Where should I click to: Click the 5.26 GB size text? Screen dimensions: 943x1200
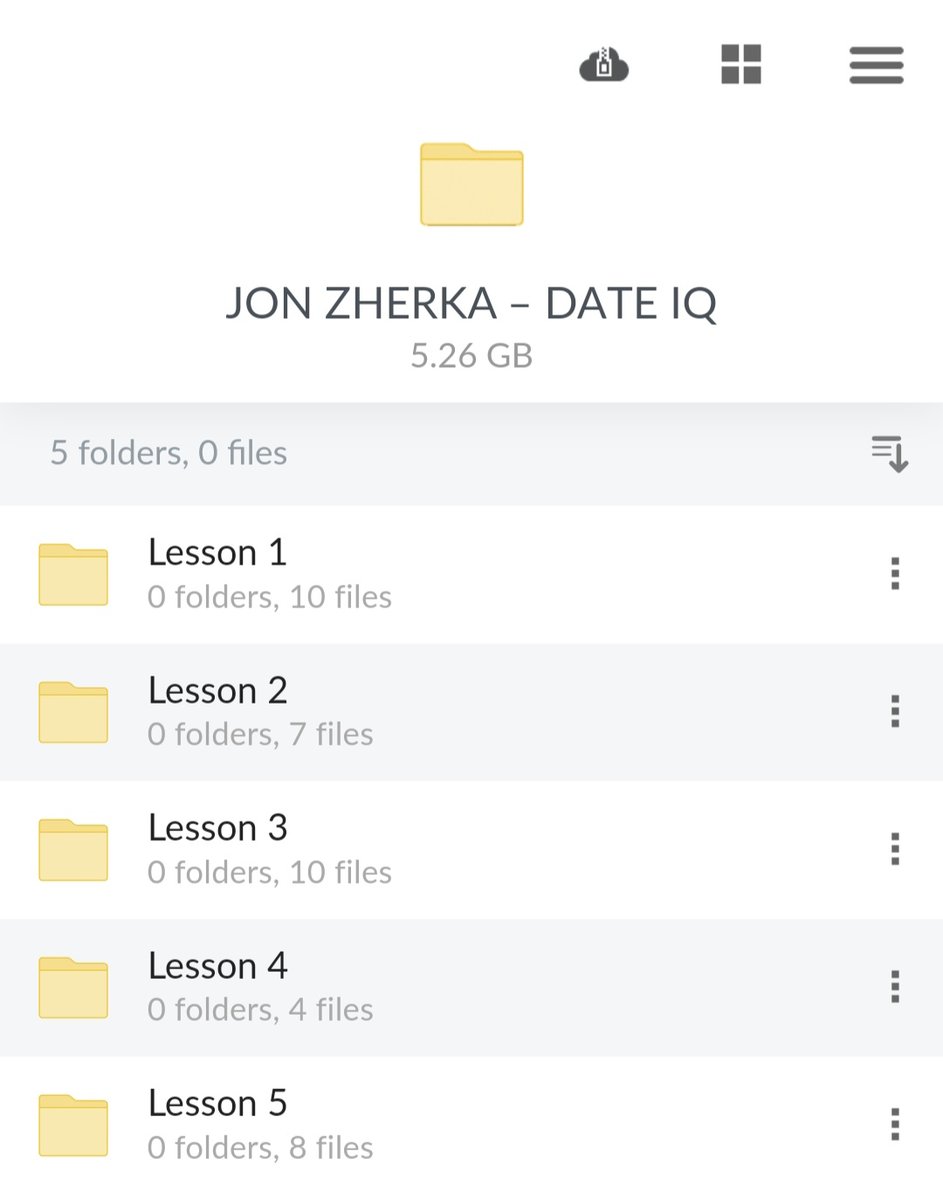(x=471, y=354)
